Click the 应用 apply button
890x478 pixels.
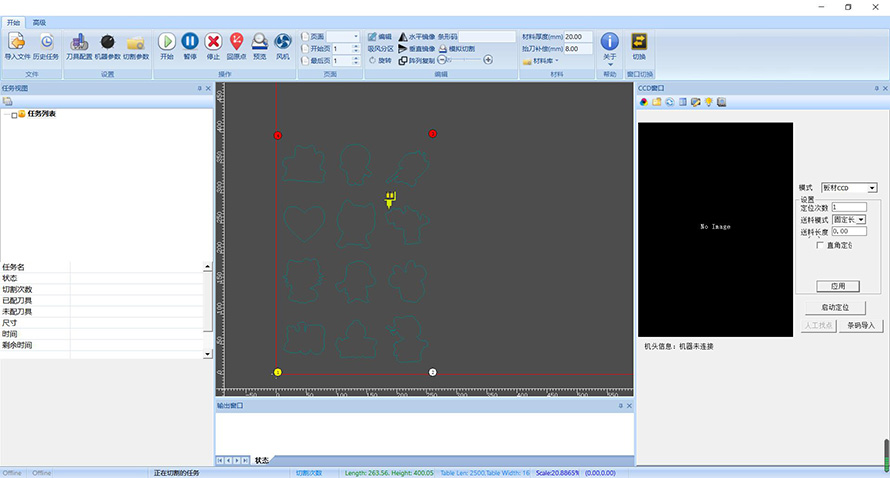tap(837, 286)
